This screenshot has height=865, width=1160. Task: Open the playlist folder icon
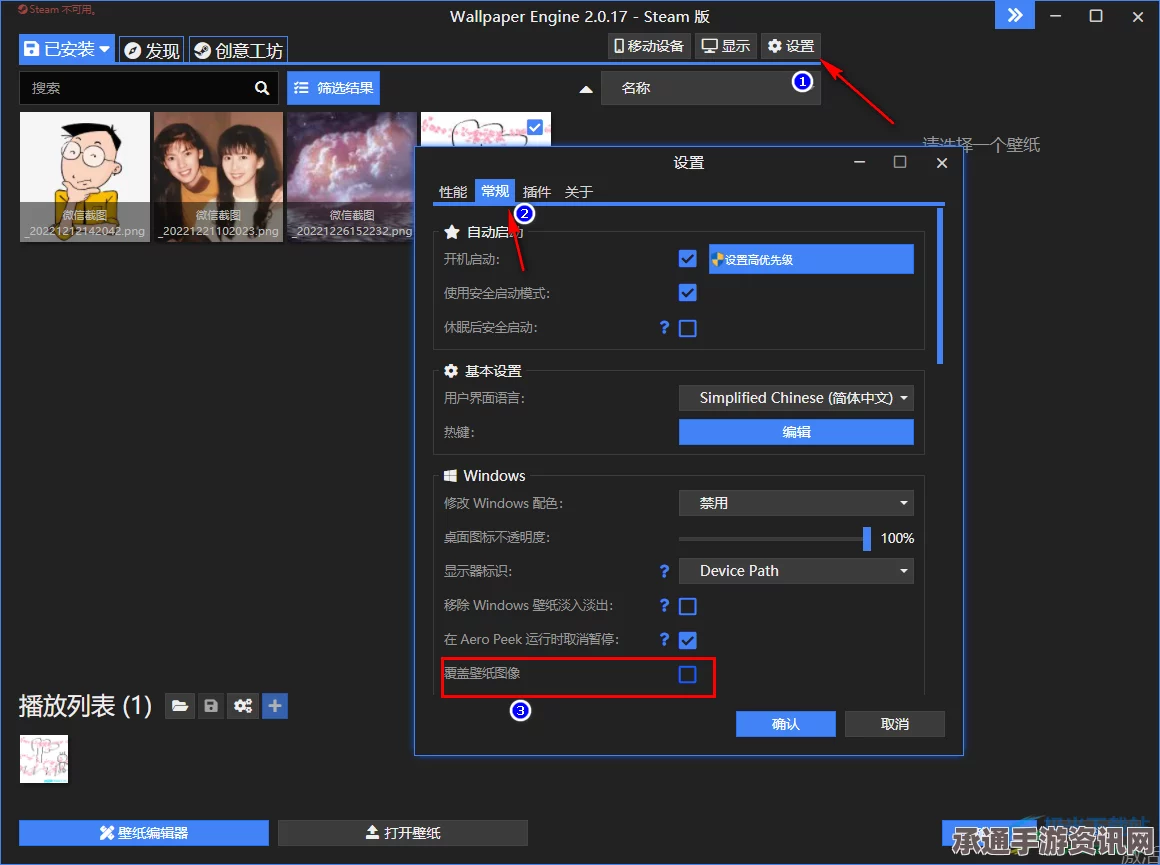[180, 706]
